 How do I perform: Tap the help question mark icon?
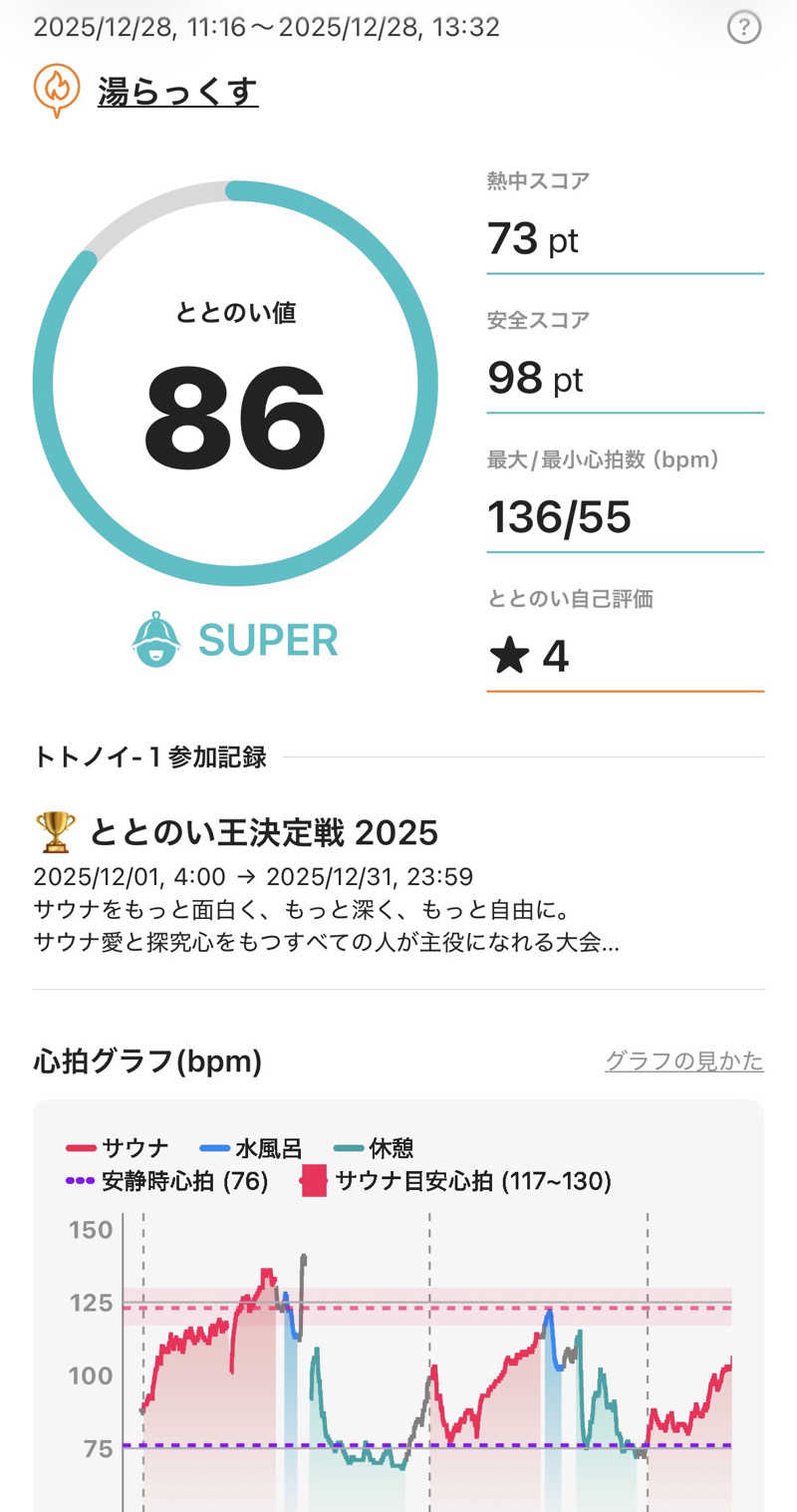743,27
